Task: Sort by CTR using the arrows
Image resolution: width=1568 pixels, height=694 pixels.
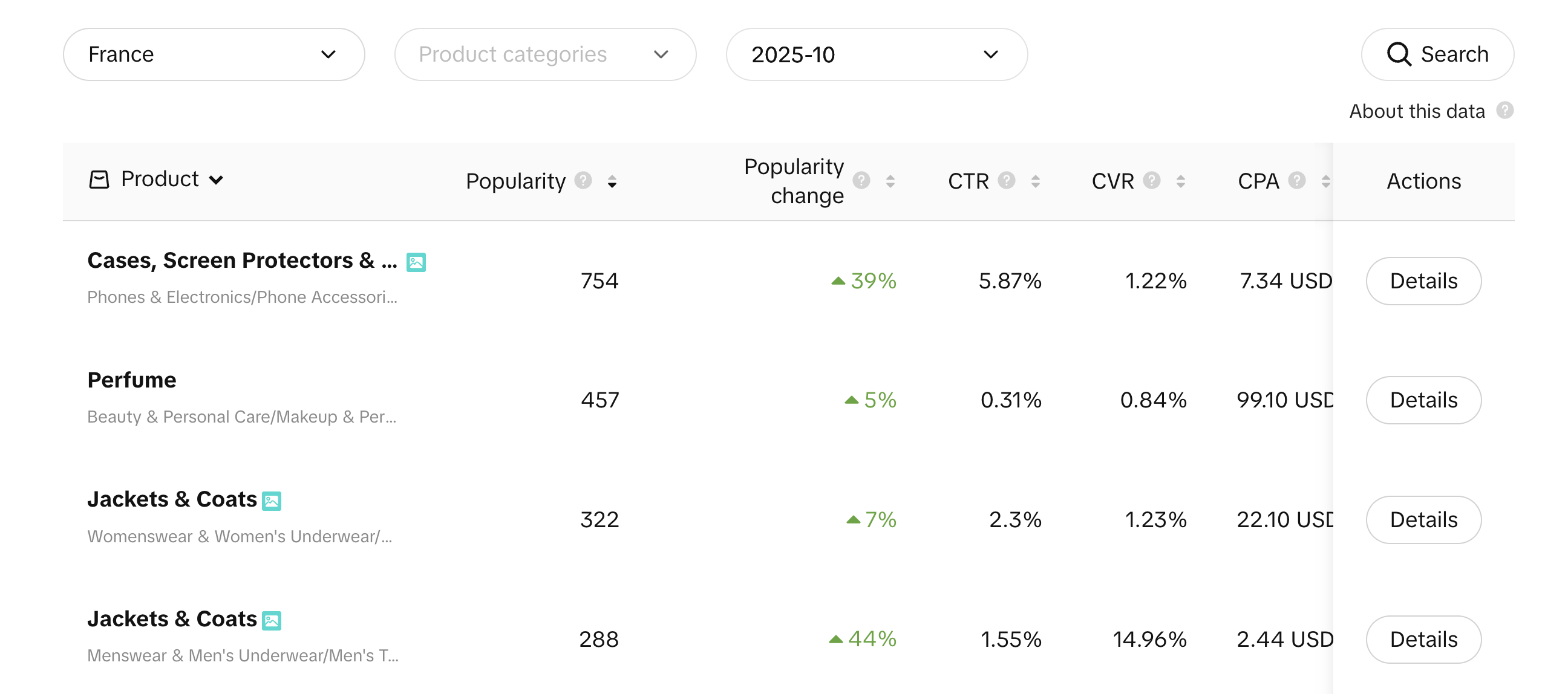Action: tap(1035, 181)
